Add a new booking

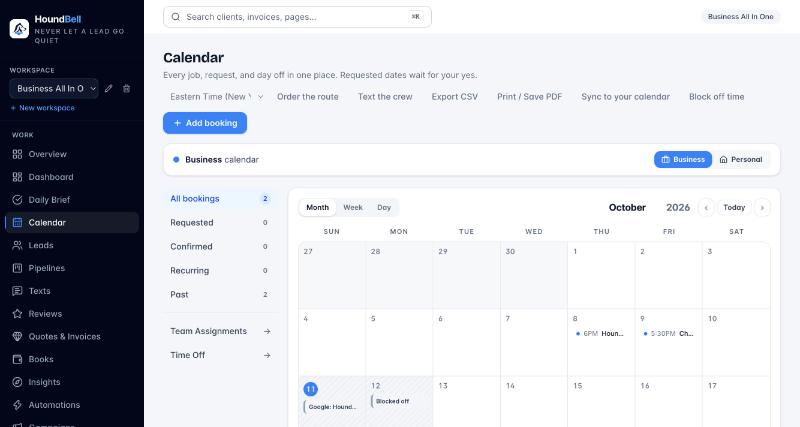tap(205, 123)
